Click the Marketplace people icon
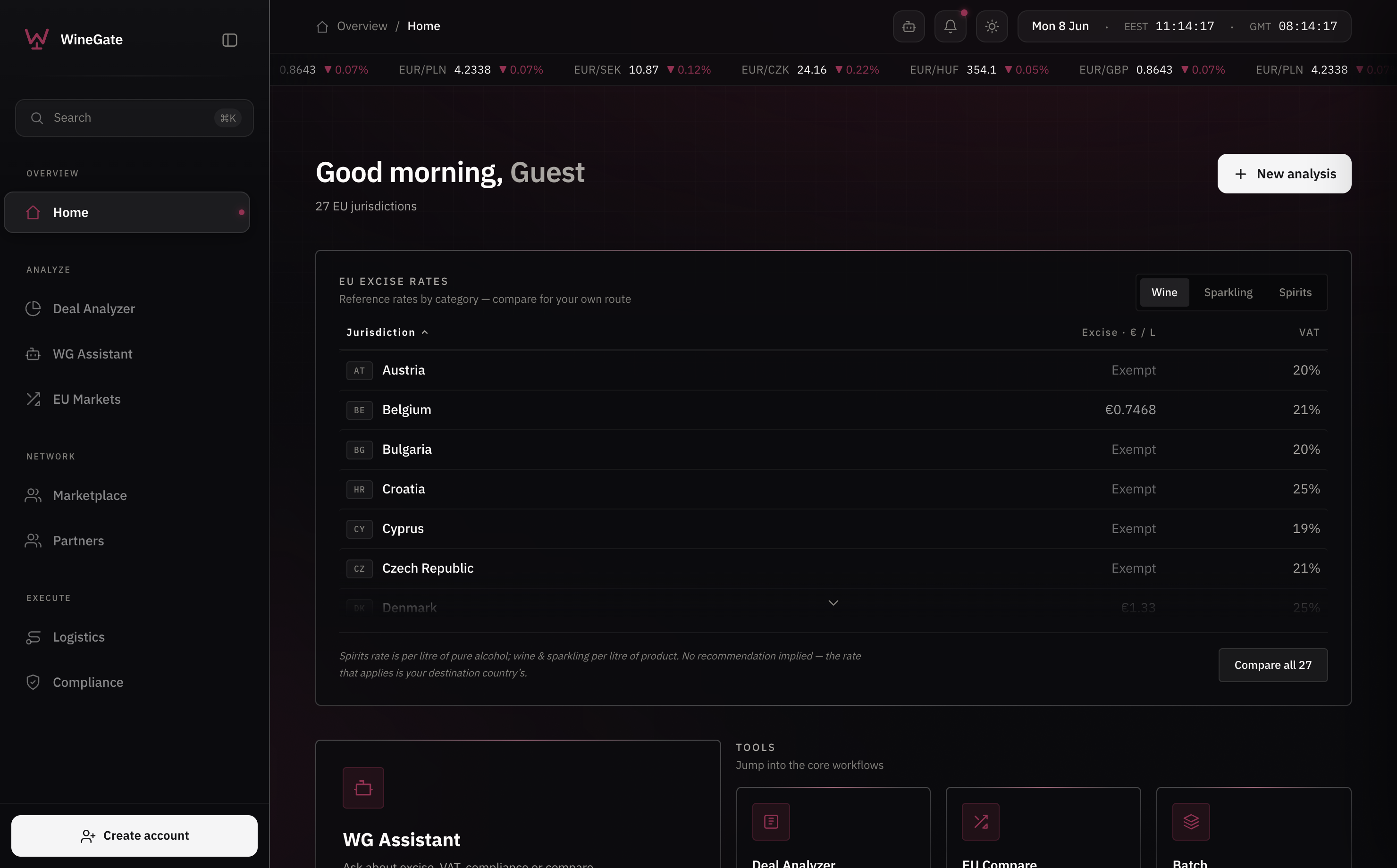 [x=34, y=495]
